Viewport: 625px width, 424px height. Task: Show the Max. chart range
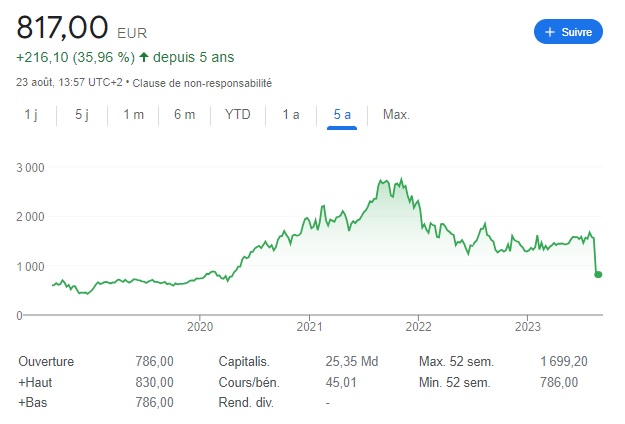(396, 115)
